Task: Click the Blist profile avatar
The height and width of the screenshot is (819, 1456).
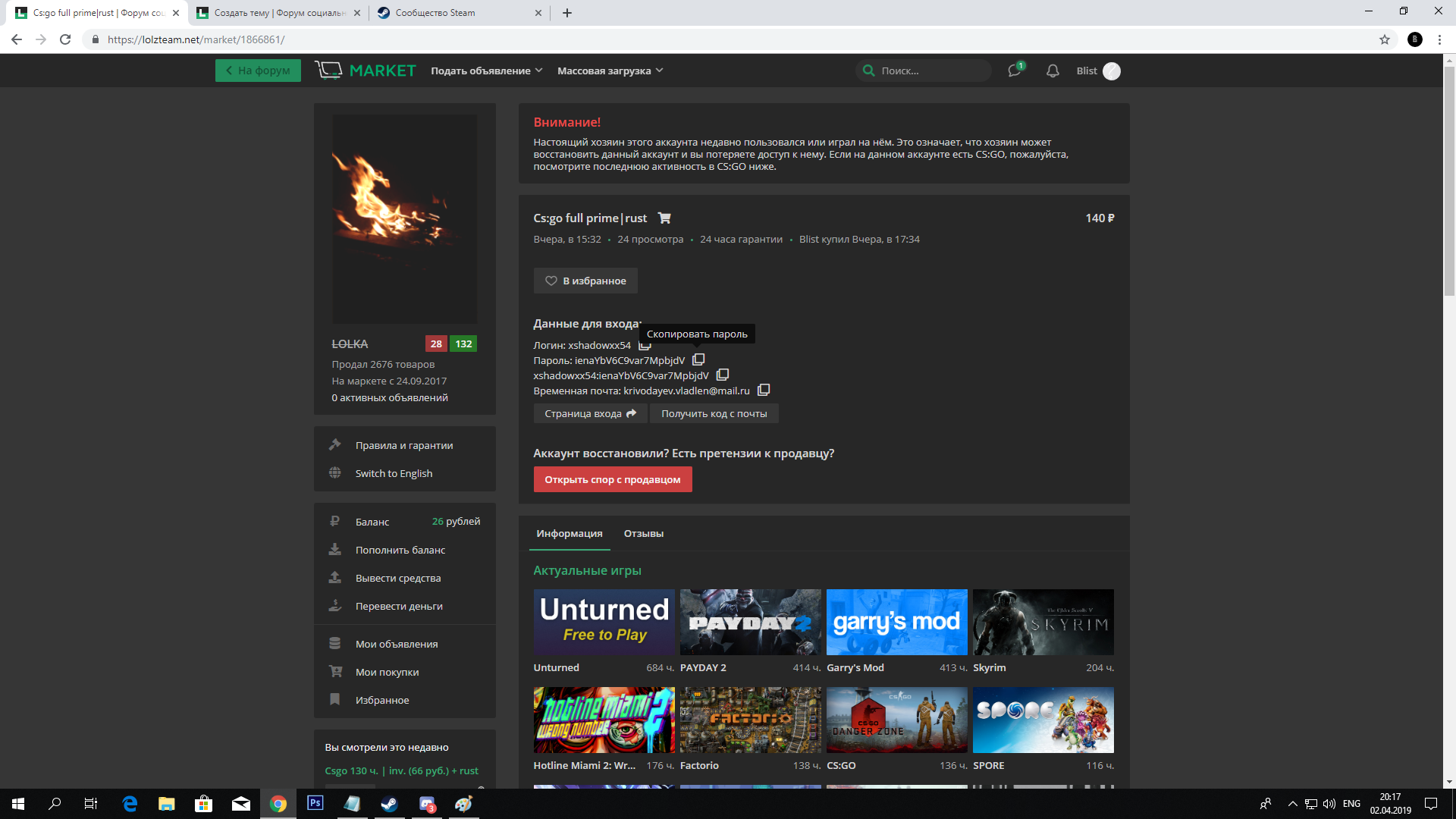Action: [x=1112, y=71]
